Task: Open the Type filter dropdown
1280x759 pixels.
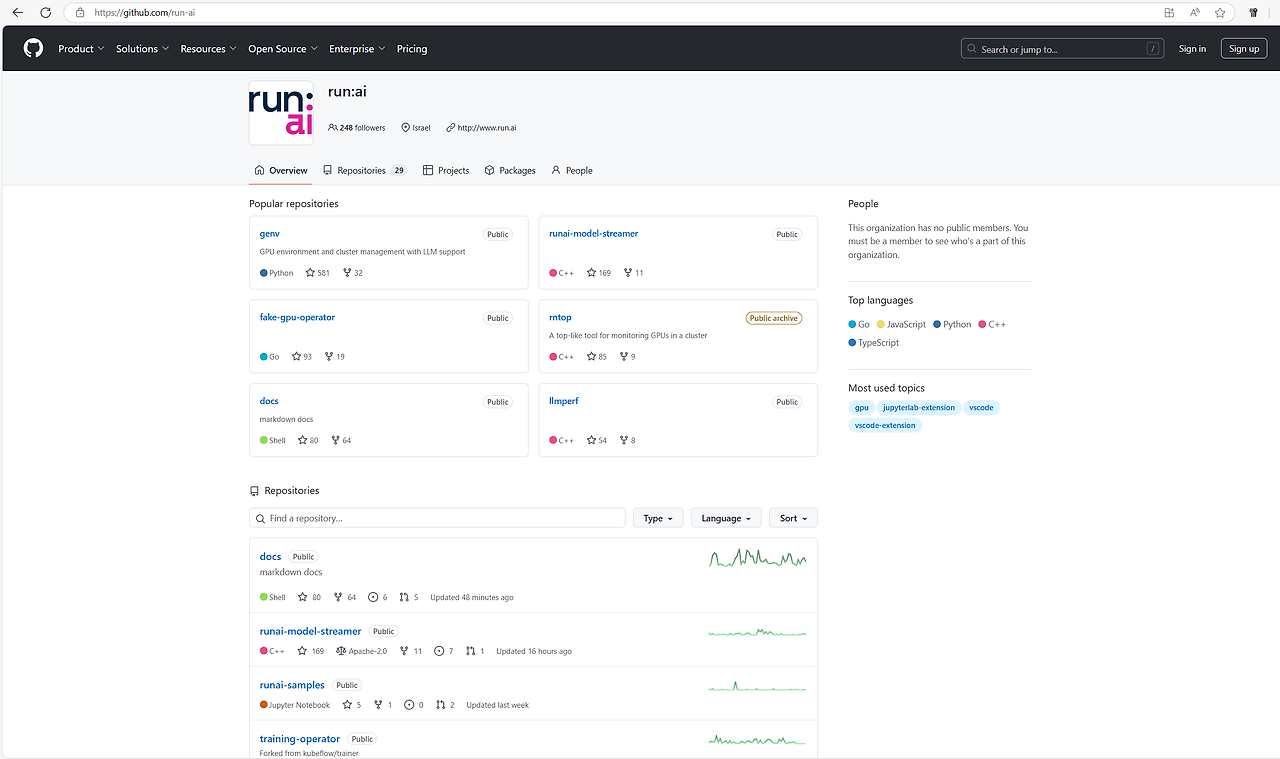Action: 658,518
